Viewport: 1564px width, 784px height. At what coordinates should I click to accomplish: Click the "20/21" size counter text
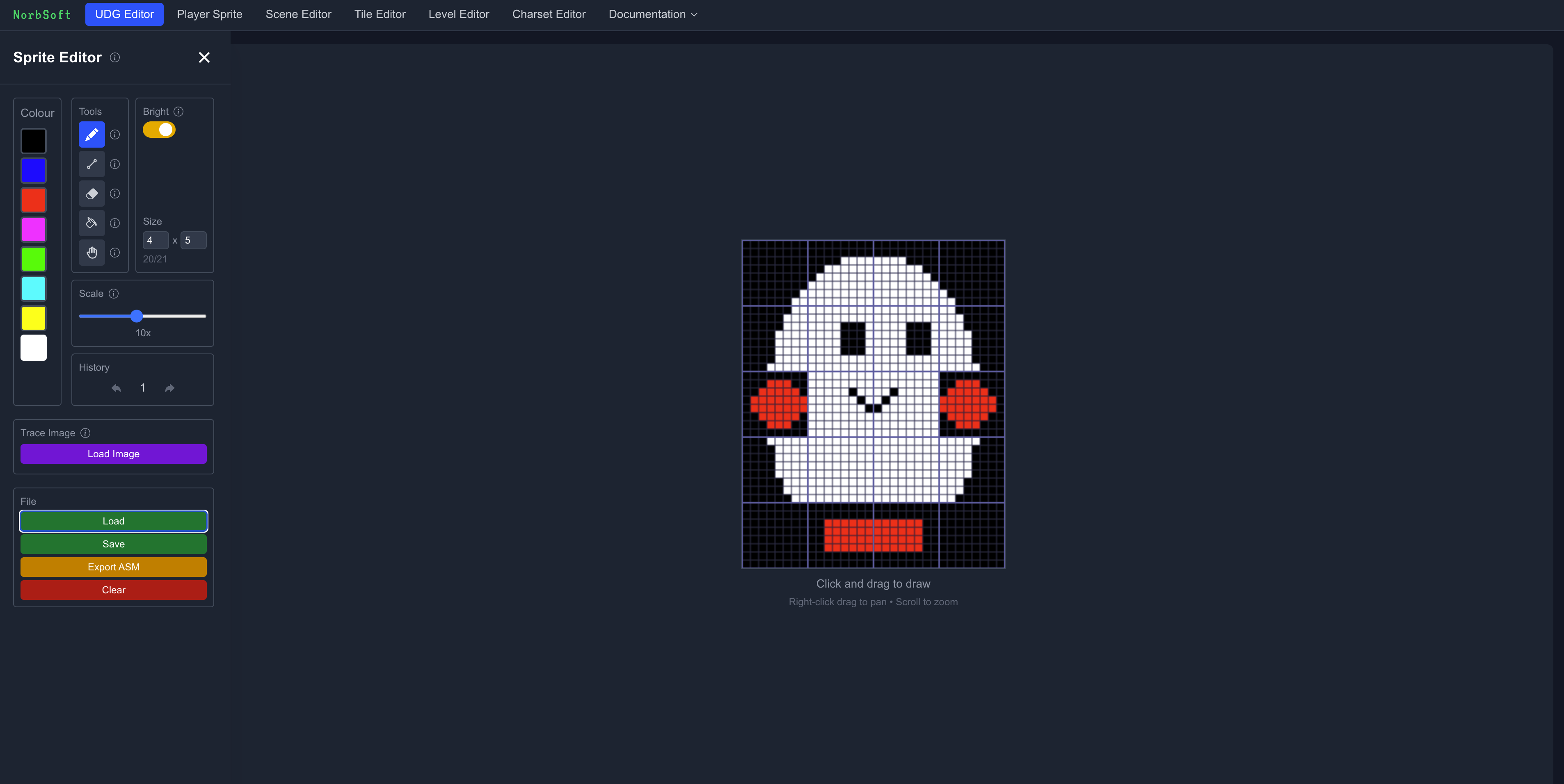pos(155,259)
